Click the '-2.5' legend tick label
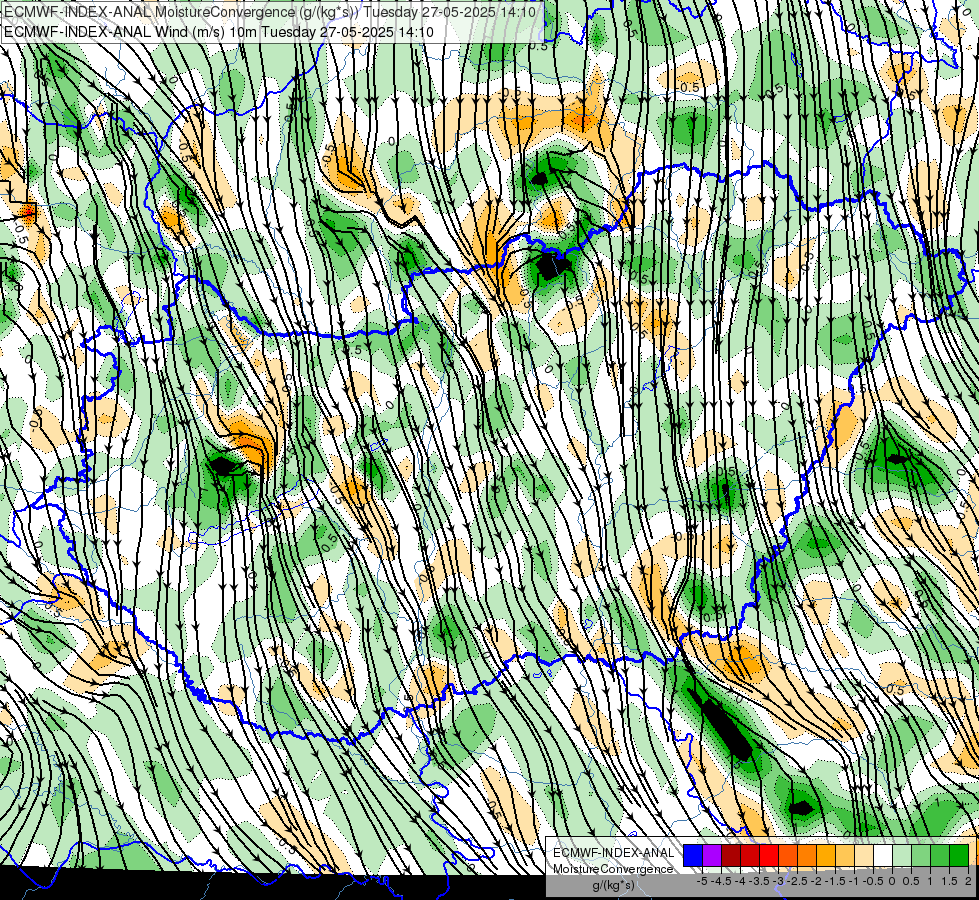 (797, 881)
